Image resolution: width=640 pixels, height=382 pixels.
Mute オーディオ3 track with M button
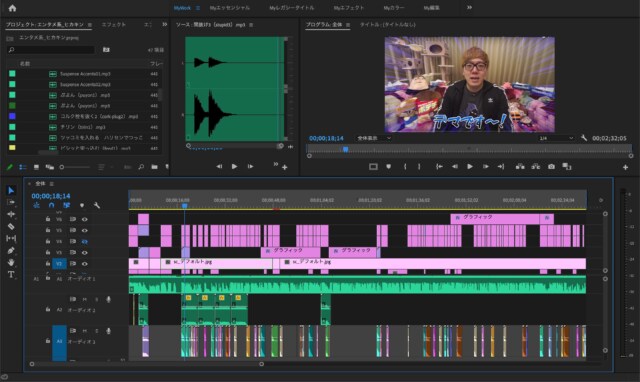[84, 331]
